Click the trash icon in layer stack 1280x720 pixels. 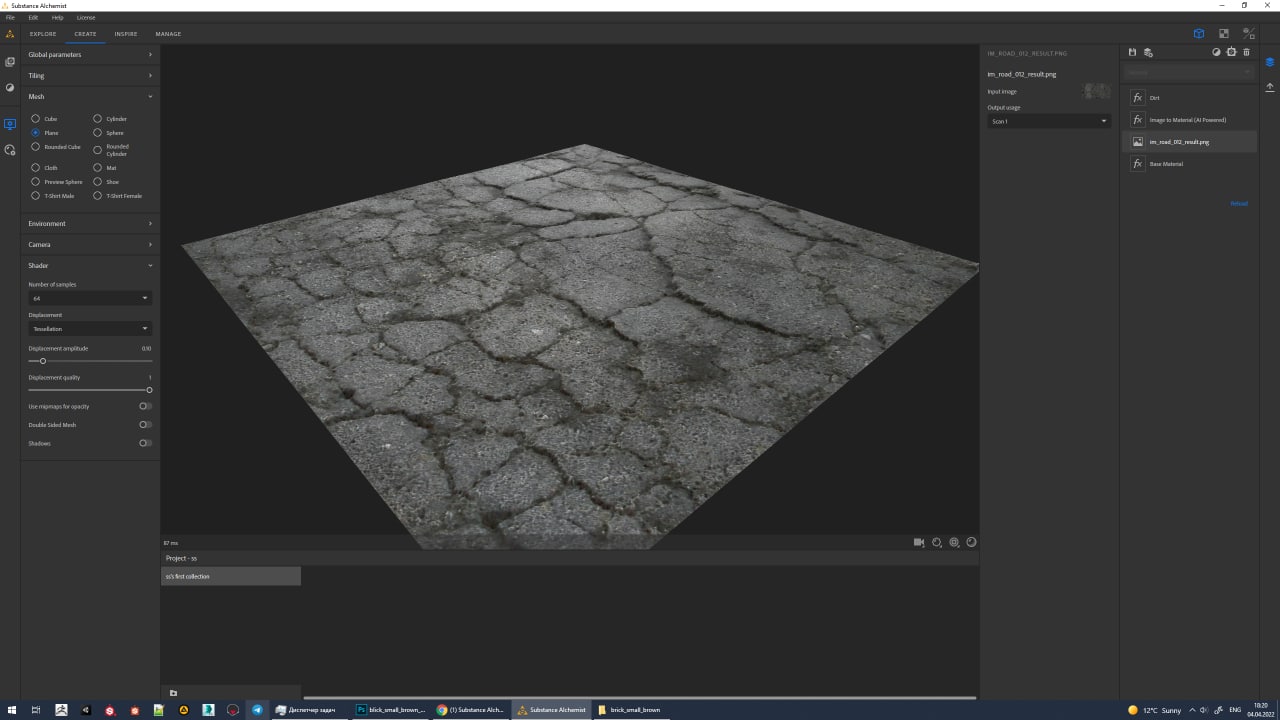(x=1246, y=52)
